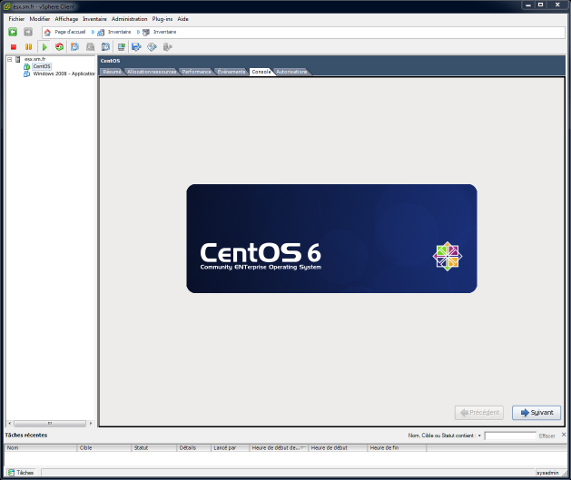Click the first Inventaire breadcrumb arrow

(93, 32)
